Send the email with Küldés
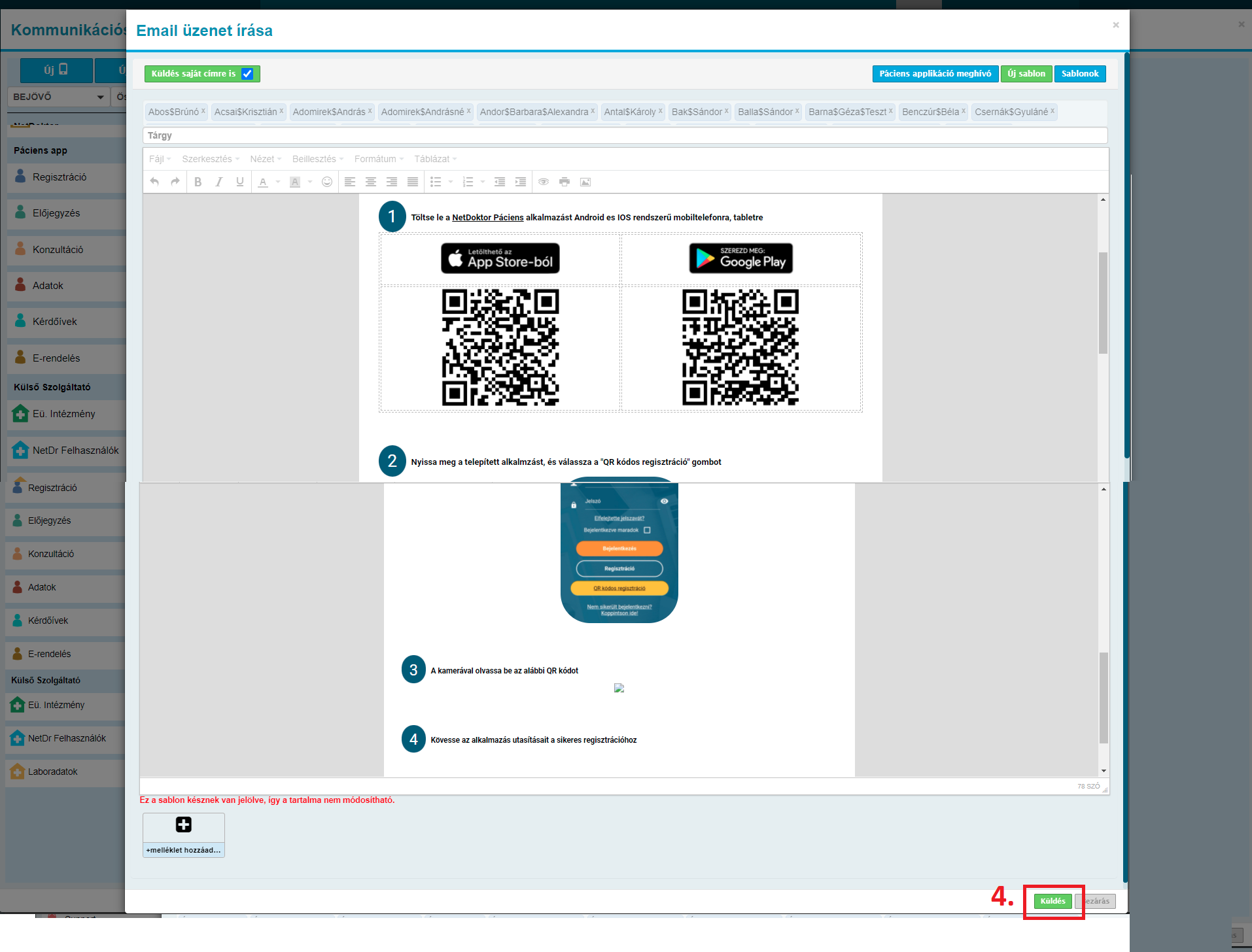 pos(1053,901)
